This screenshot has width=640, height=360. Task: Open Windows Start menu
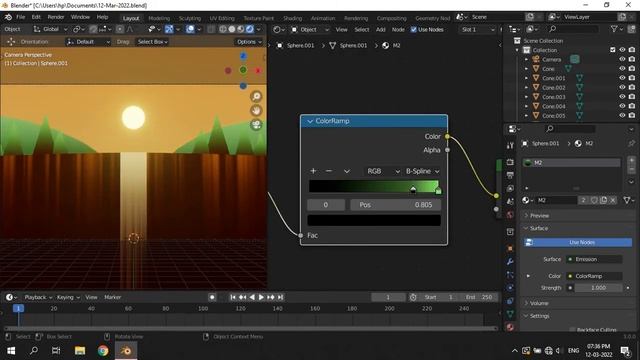[11, 351]
